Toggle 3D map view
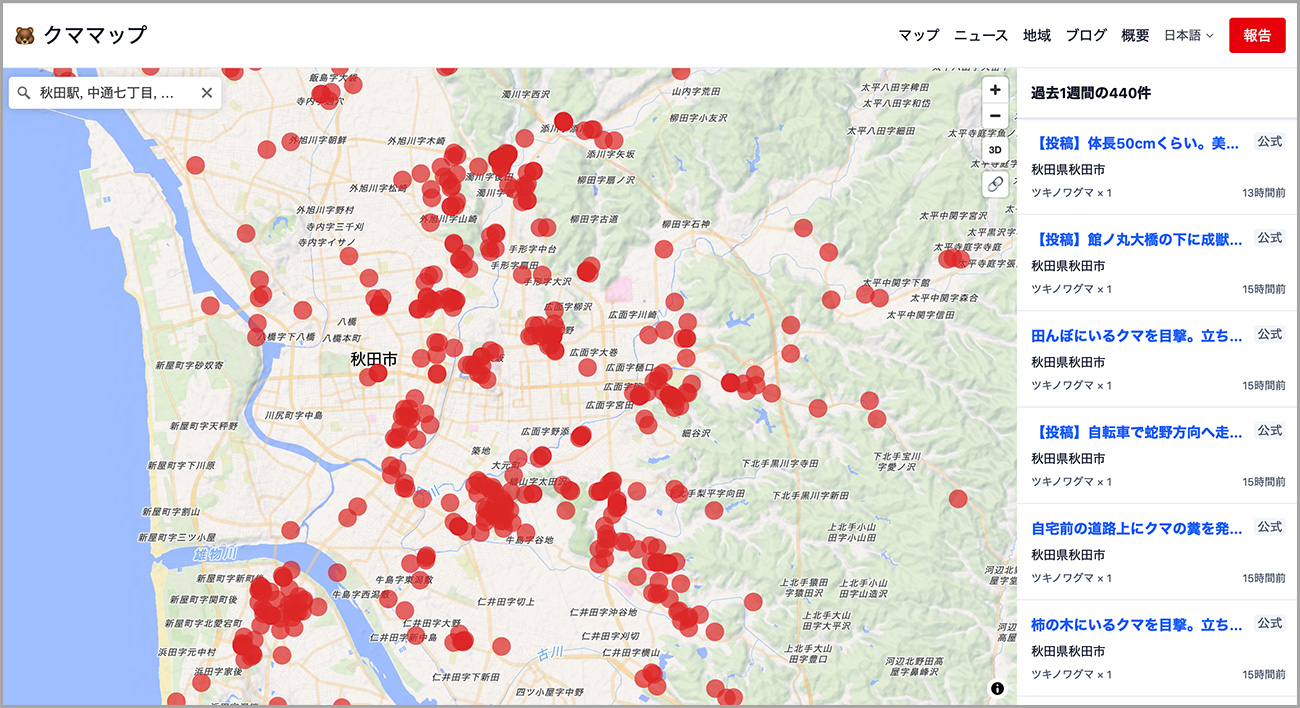Image resolution: width=1300 pixels, height=708 pixels. pyautogui.click(x=995, y=150)
